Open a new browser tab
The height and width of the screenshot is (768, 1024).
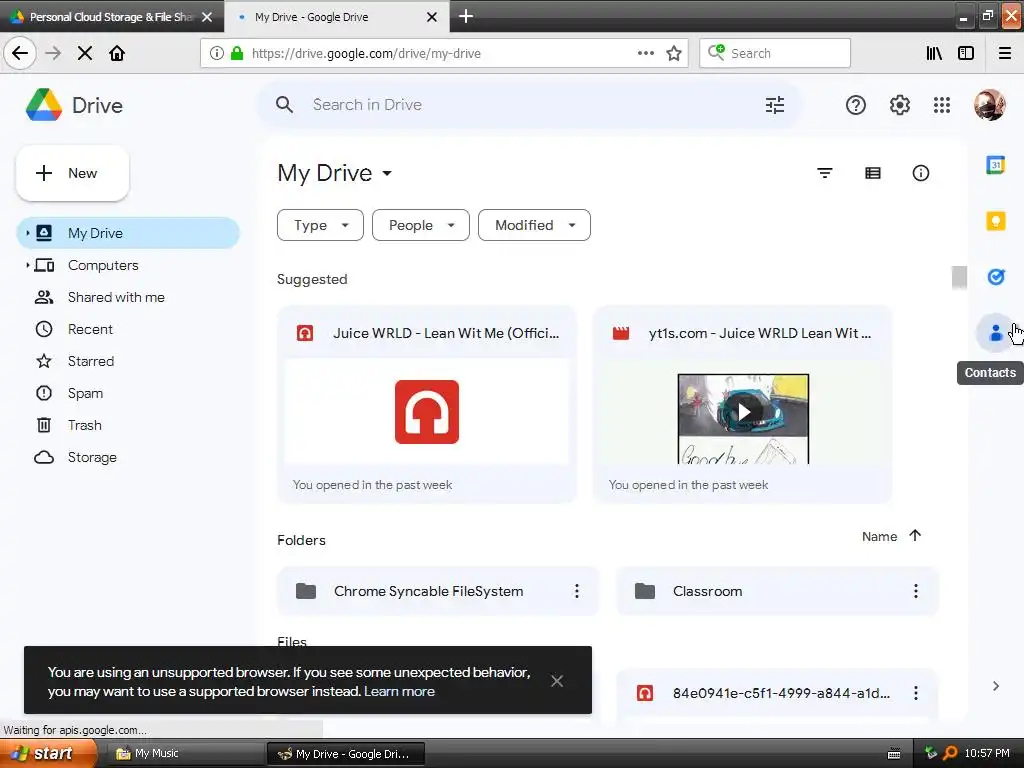466,16
